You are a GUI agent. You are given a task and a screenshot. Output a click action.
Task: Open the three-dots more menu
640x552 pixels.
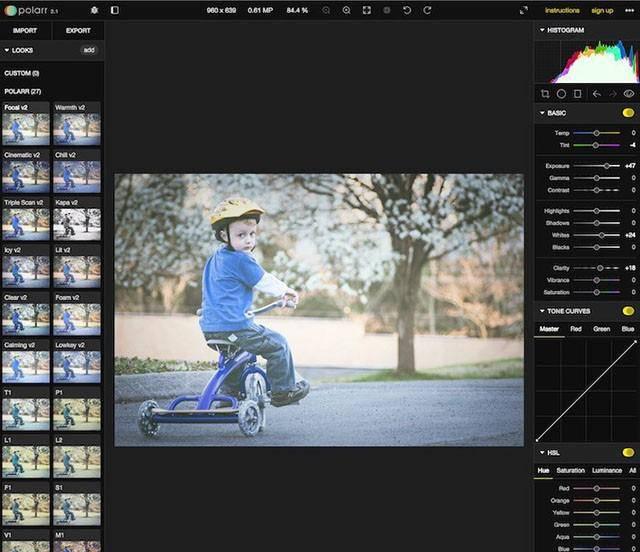click(629, 10)
